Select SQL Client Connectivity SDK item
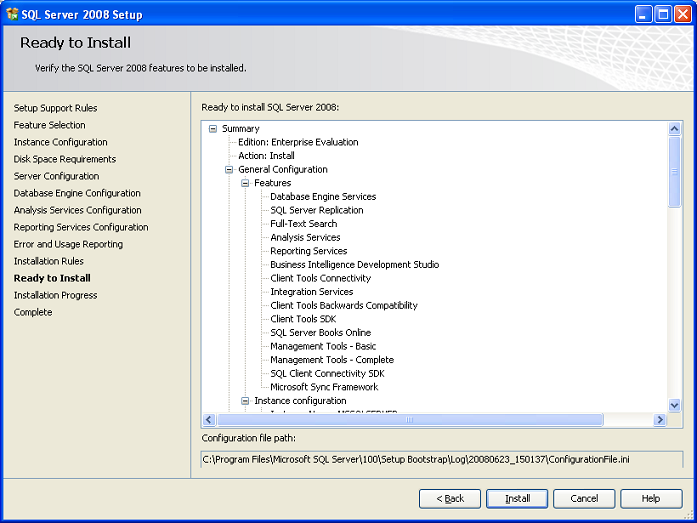Image resolution: width=697 pixels, height=523 pixels. [x=327, y=374]
